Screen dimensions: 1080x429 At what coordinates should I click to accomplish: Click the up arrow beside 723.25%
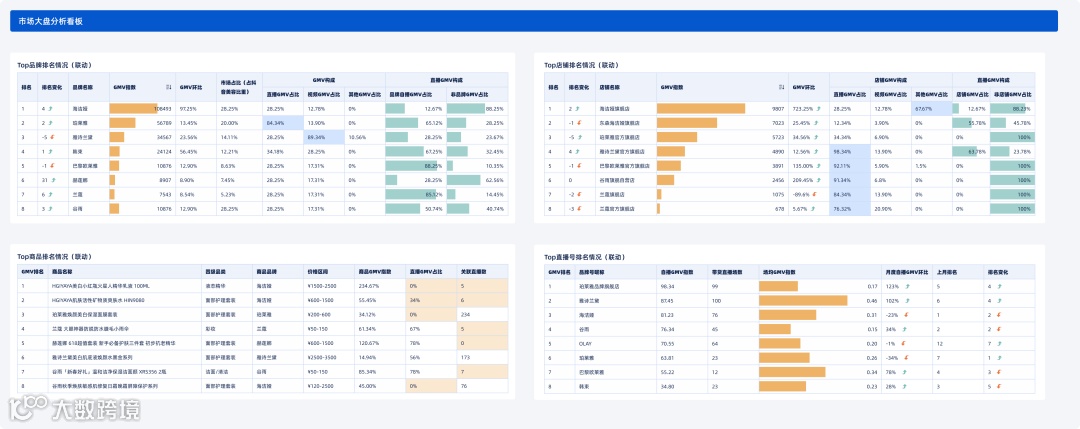(817, 109)
